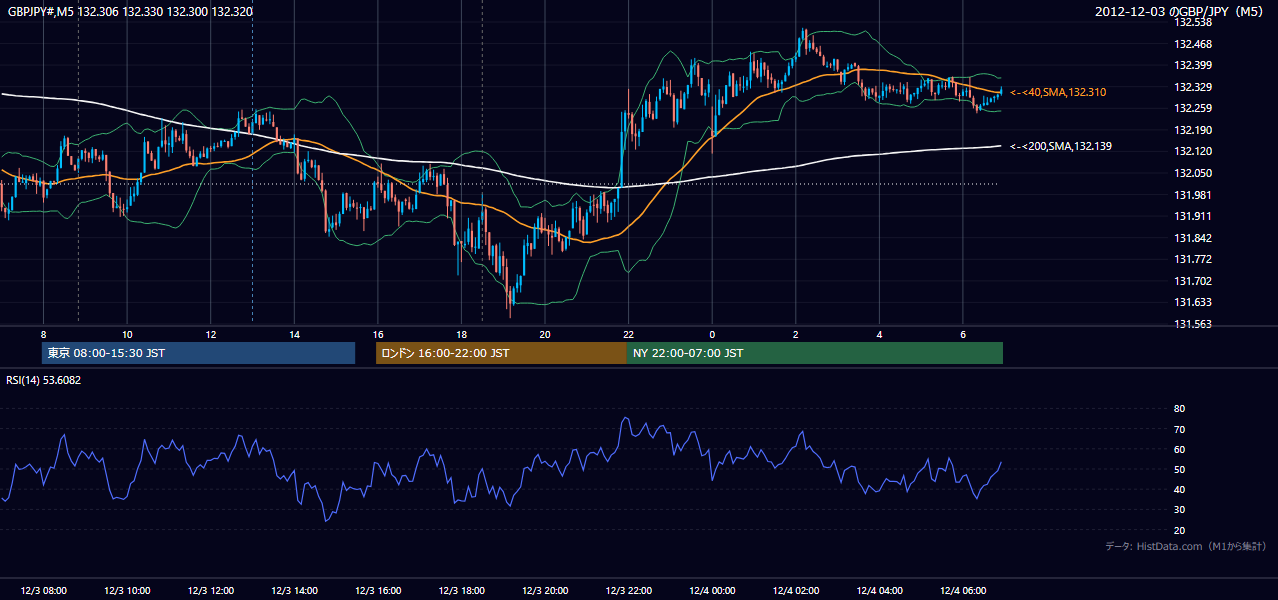Click hour label 2 under the price chart
The height and width of the screenshot is (600, 1278).
[x=796, y=334]
